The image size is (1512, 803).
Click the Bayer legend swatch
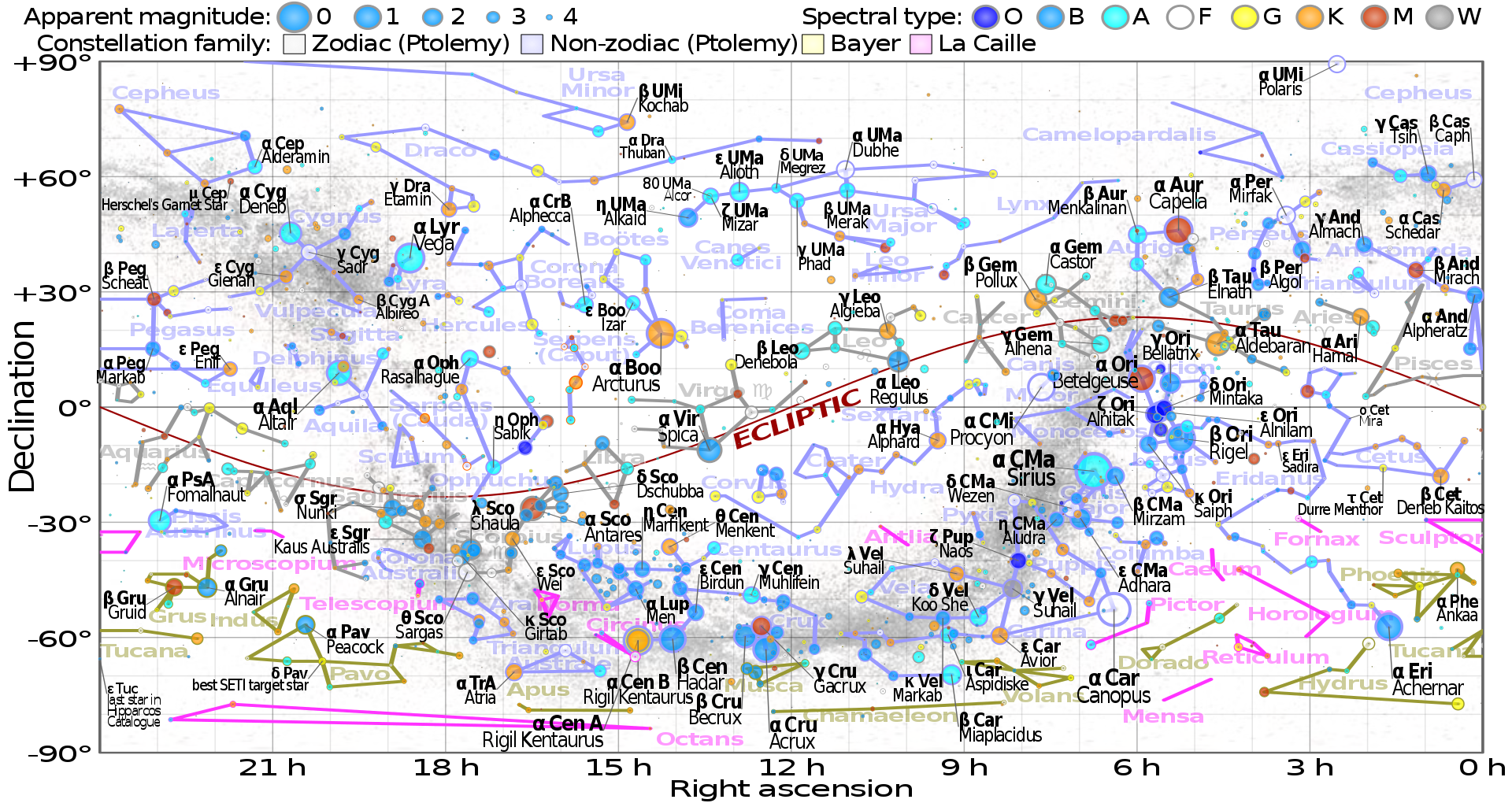[x=813, y=44]
